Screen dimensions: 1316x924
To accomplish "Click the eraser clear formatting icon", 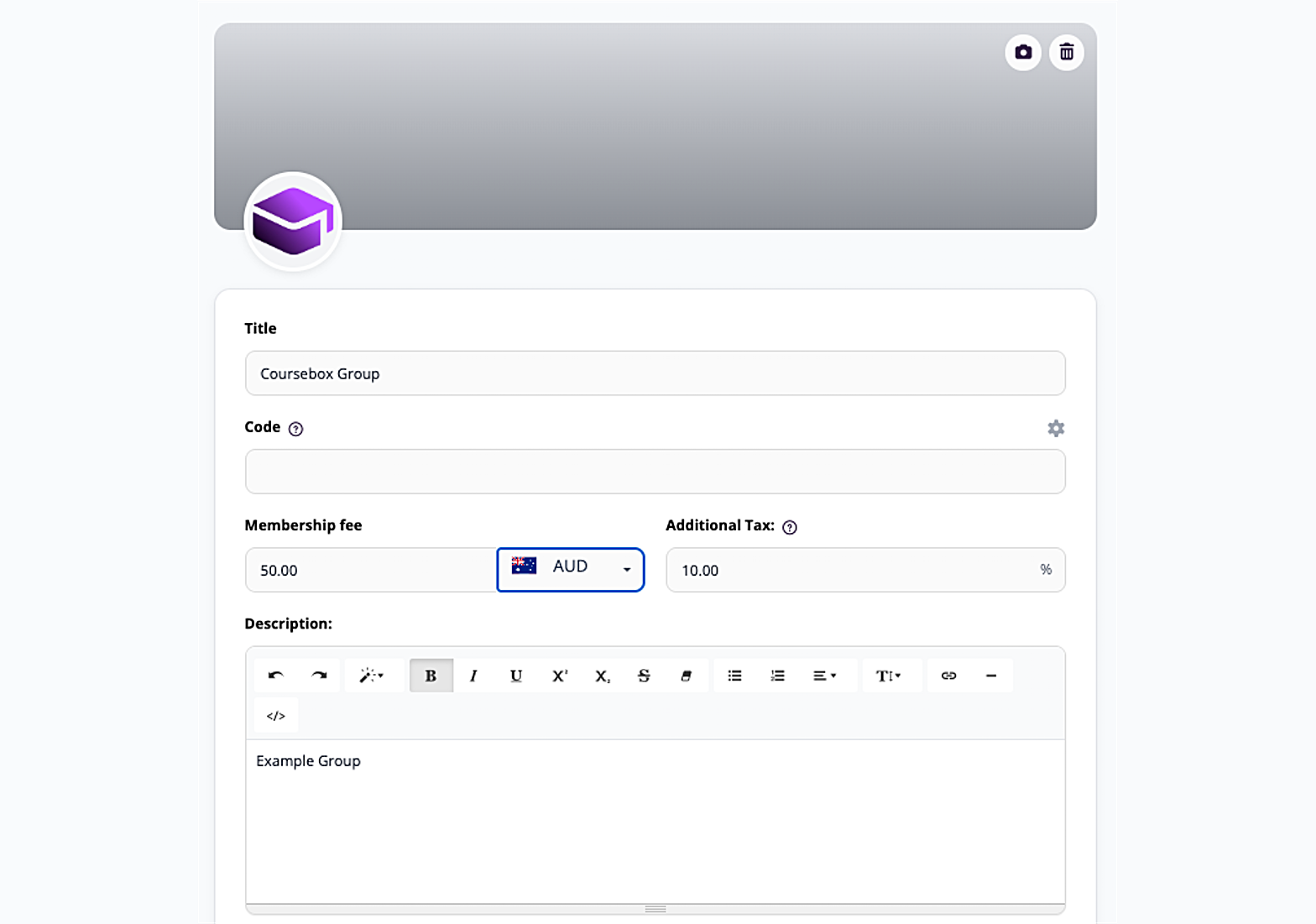I will [687, 676].
